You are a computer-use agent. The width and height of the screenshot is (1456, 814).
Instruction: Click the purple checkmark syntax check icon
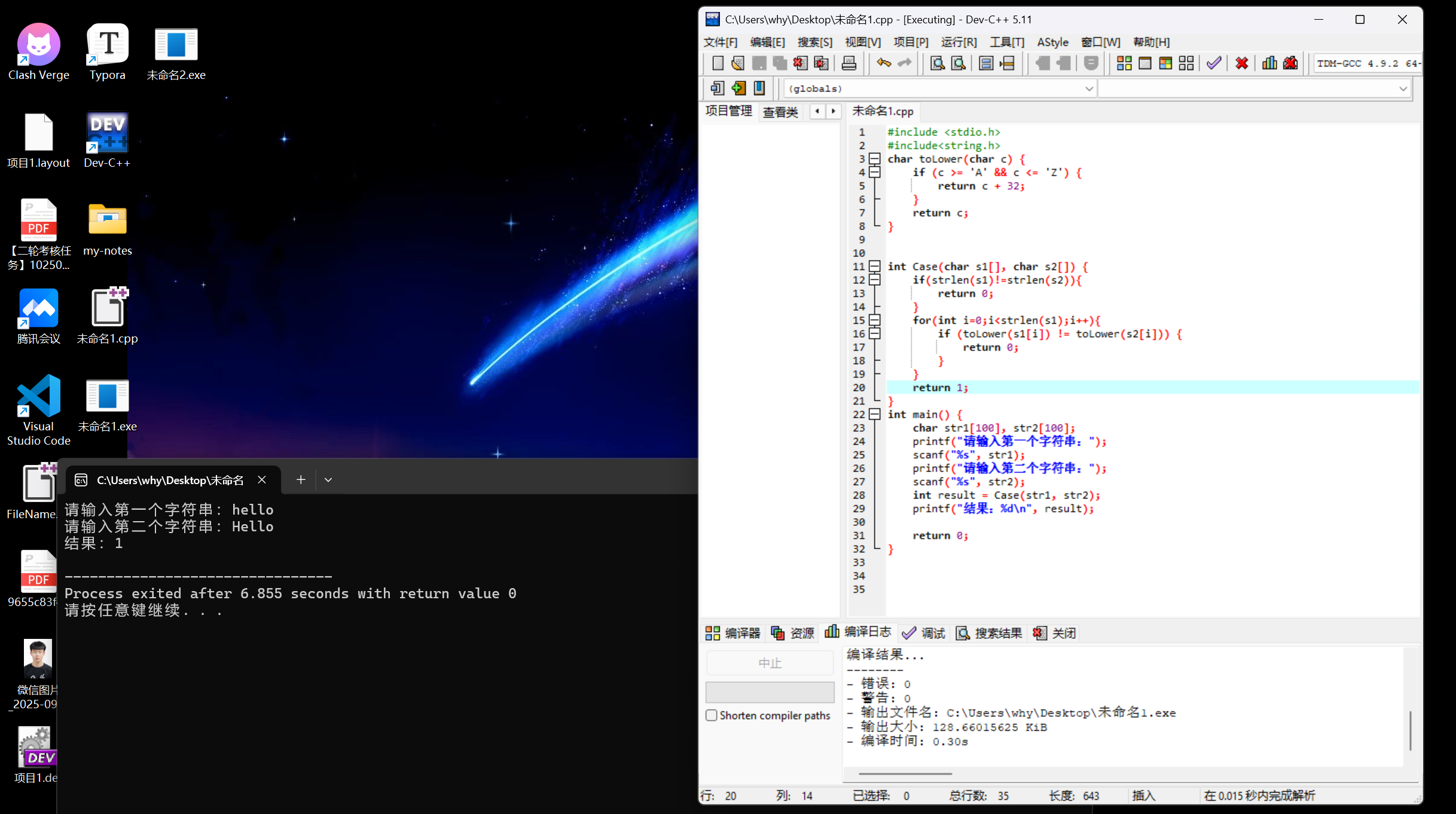point(1213,63)
